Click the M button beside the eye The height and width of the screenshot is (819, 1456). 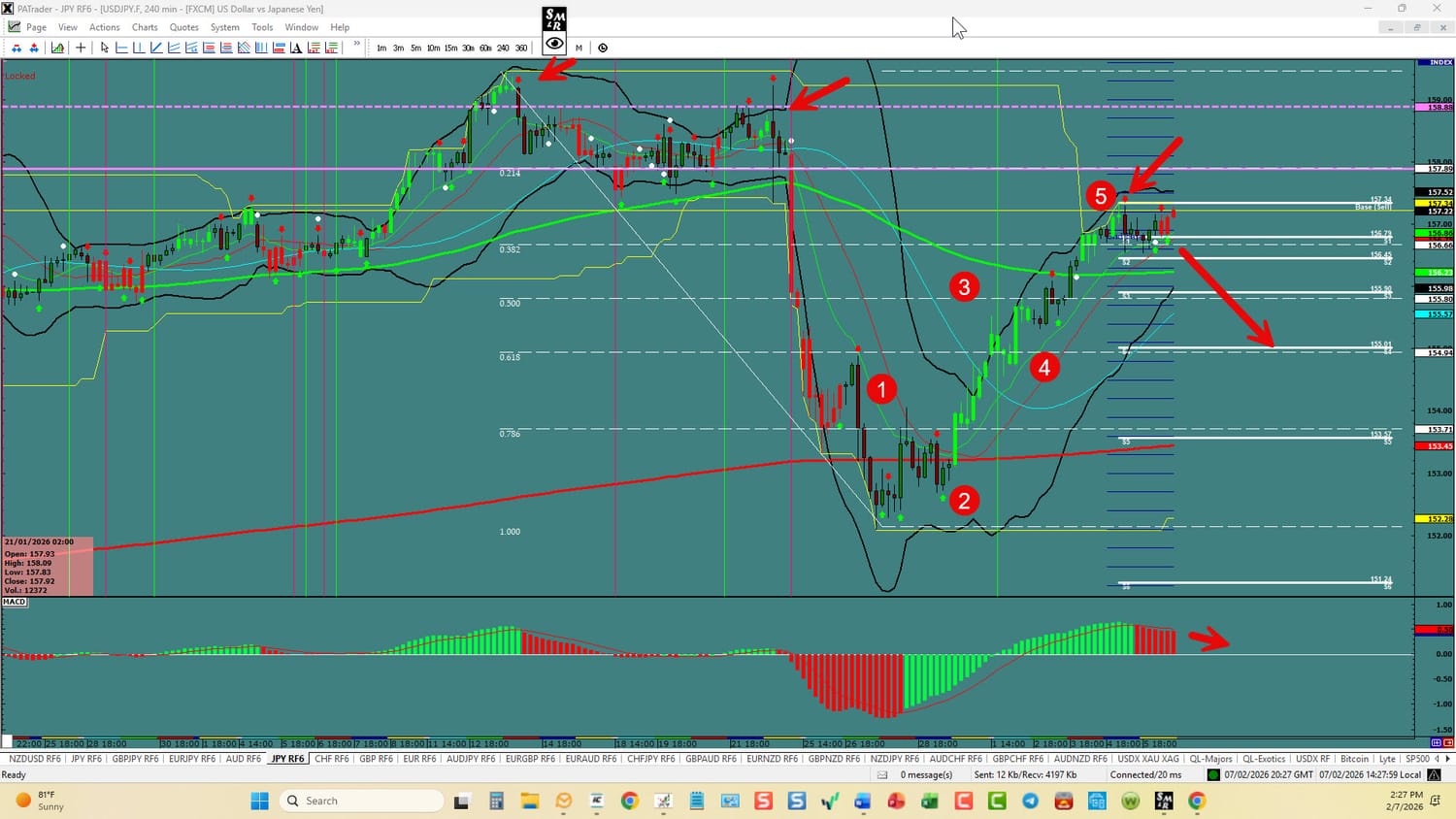point(579,48)
